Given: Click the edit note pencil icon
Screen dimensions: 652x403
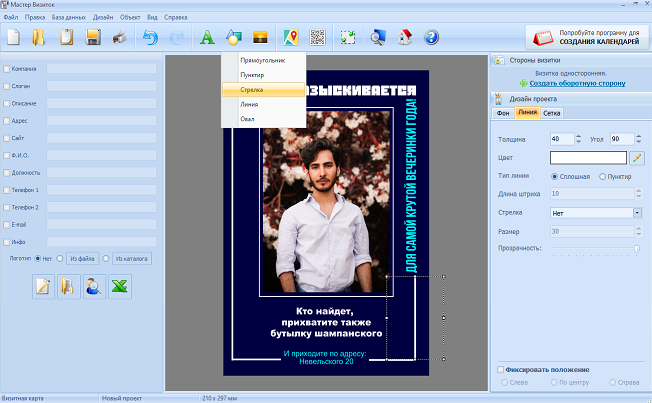Looking at the screenshot, I should coord(43,286).
